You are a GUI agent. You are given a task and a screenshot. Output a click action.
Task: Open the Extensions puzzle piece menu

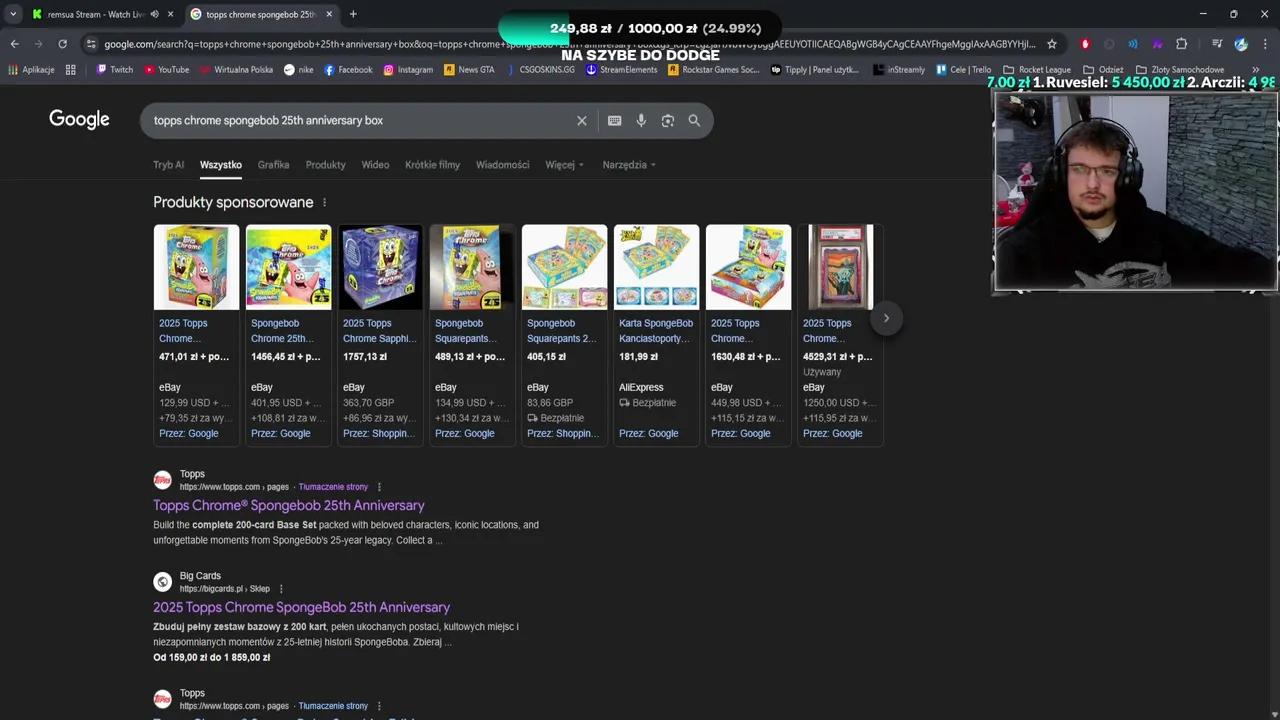1181,44
